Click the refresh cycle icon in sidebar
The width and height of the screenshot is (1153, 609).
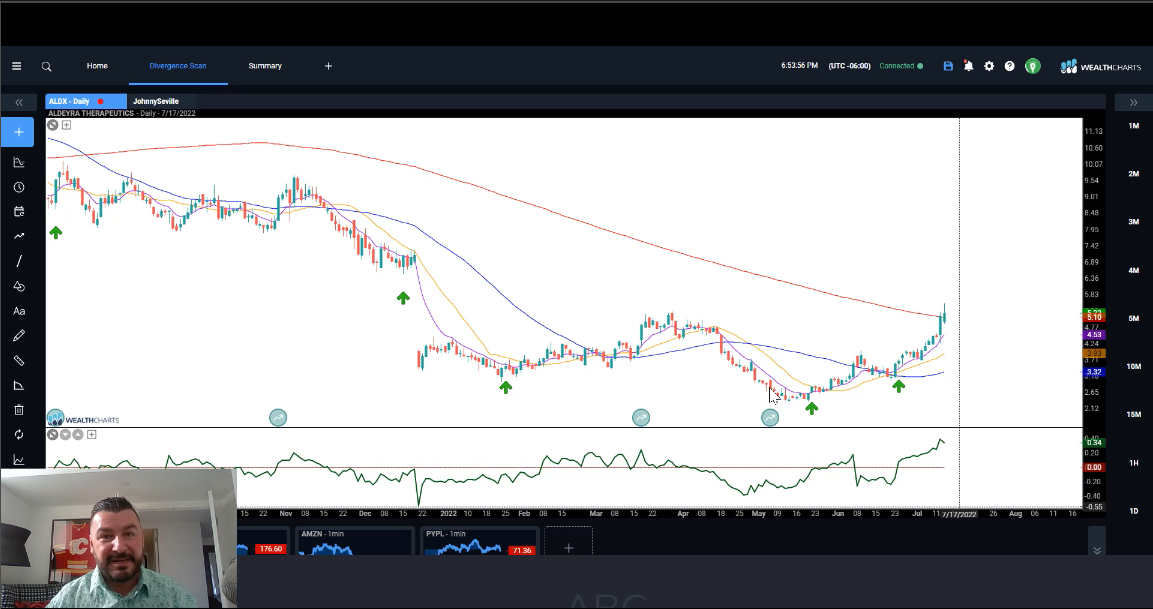point(18,435)
